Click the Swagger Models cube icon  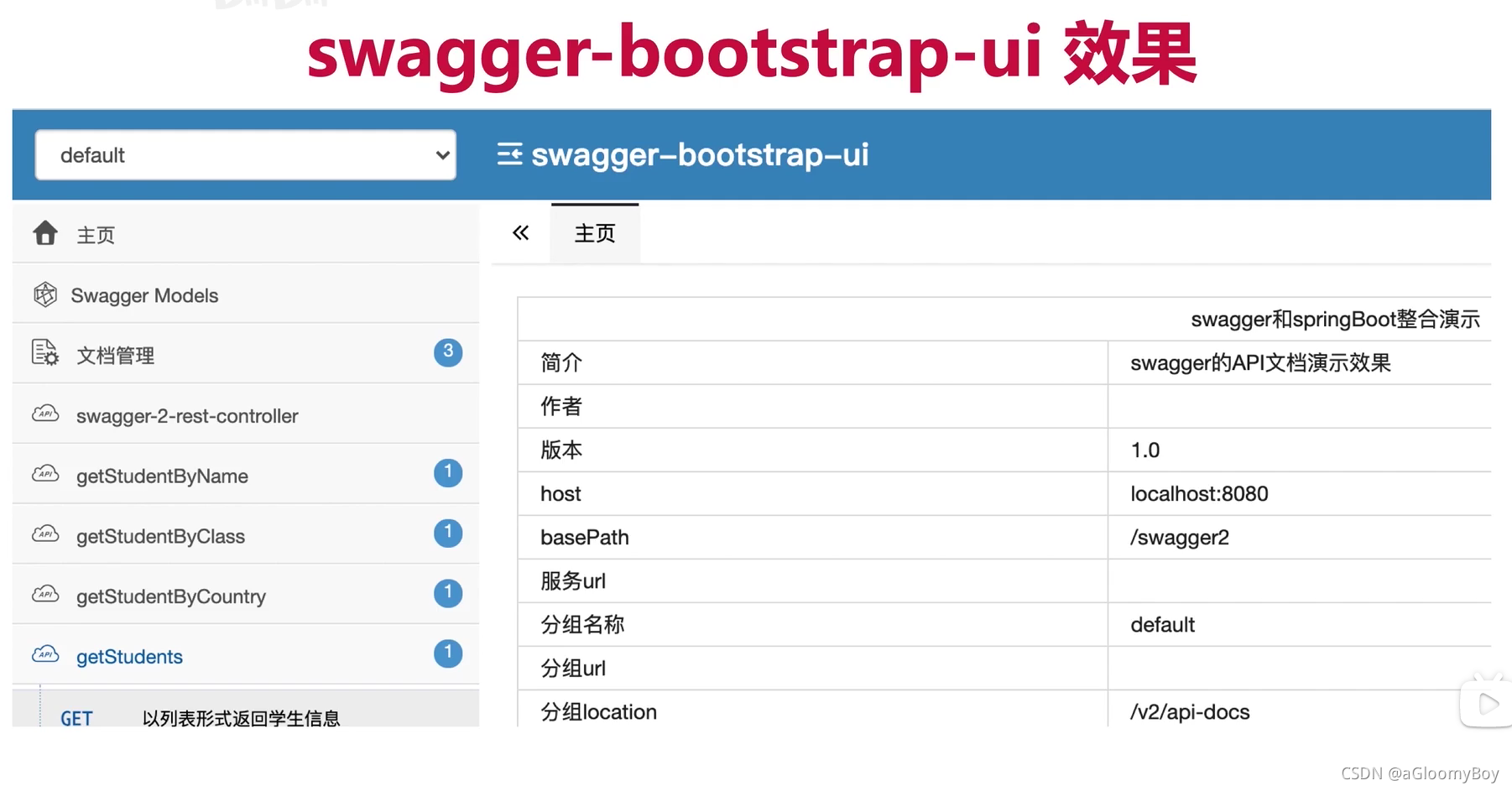[x=45, y=294]
